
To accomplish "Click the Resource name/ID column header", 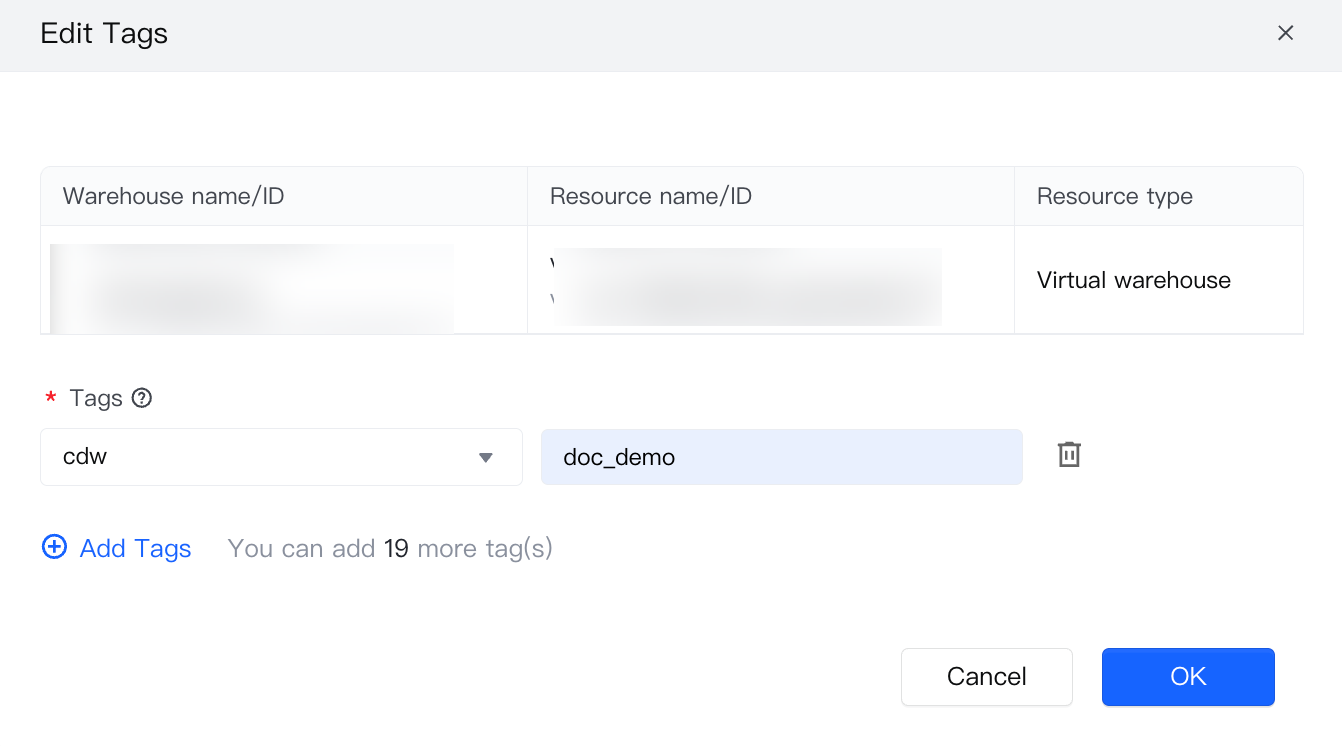I will 650,196.
